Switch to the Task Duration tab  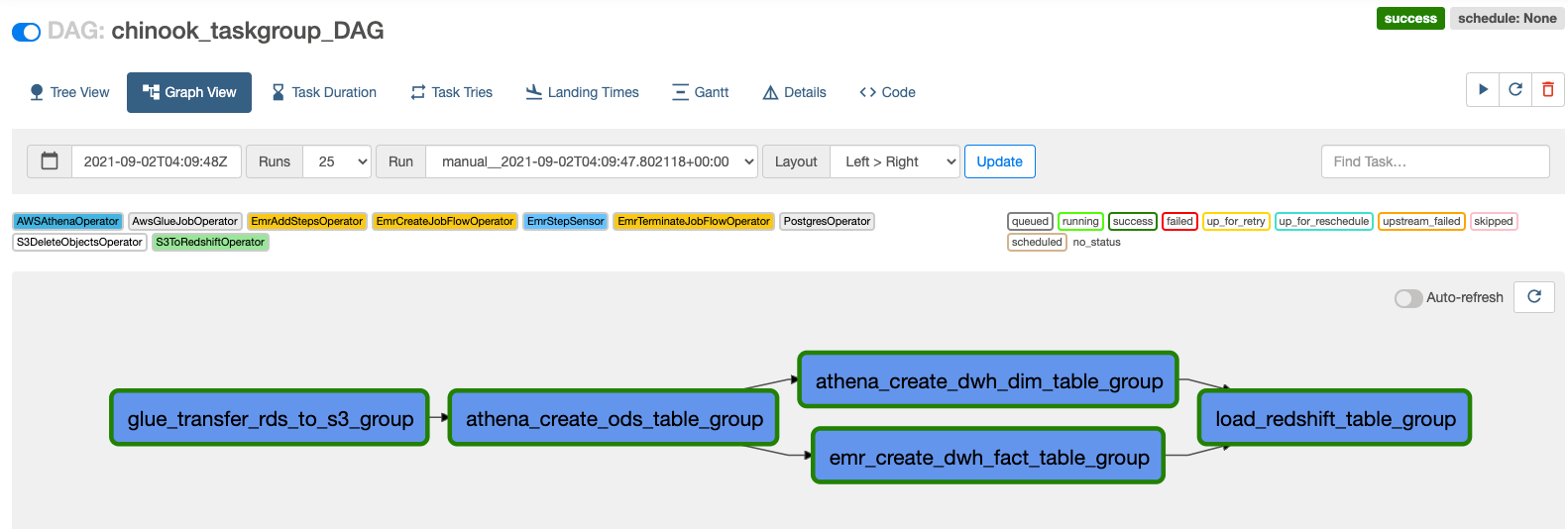point(324,92)
